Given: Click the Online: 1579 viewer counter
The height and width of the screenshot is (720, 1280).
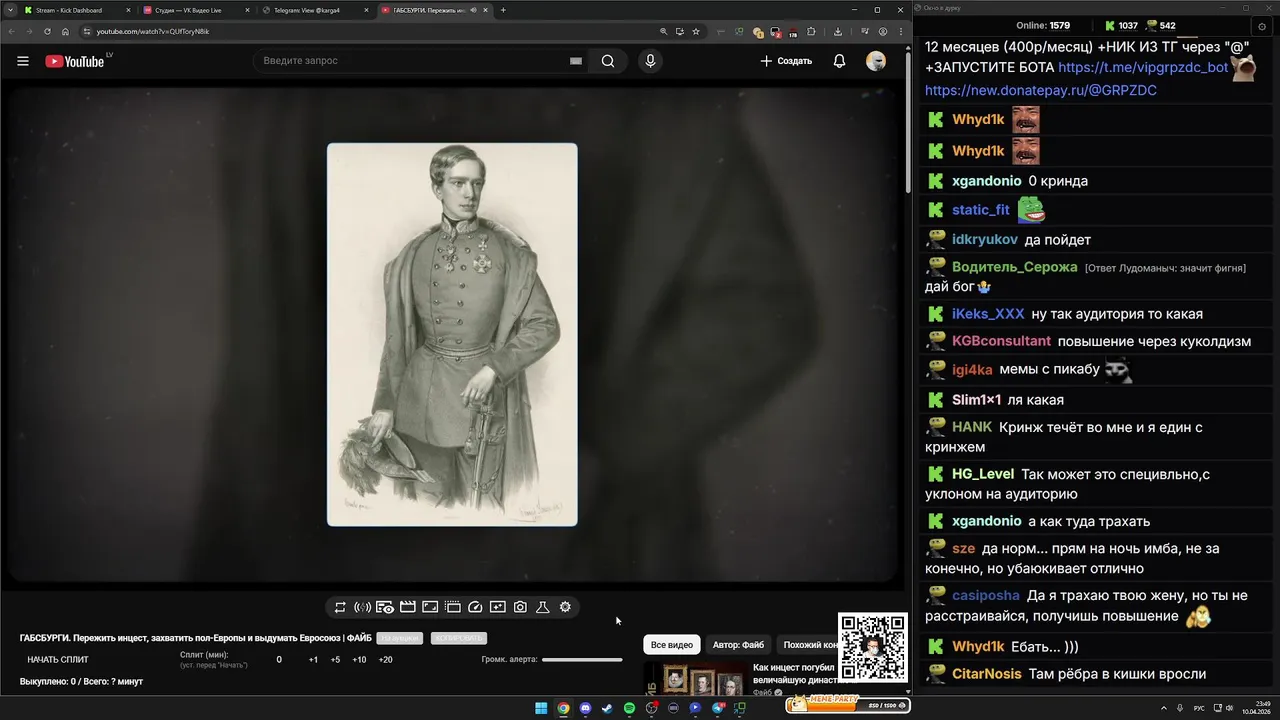Looking at the screenshot, I should click(1043, 26).
